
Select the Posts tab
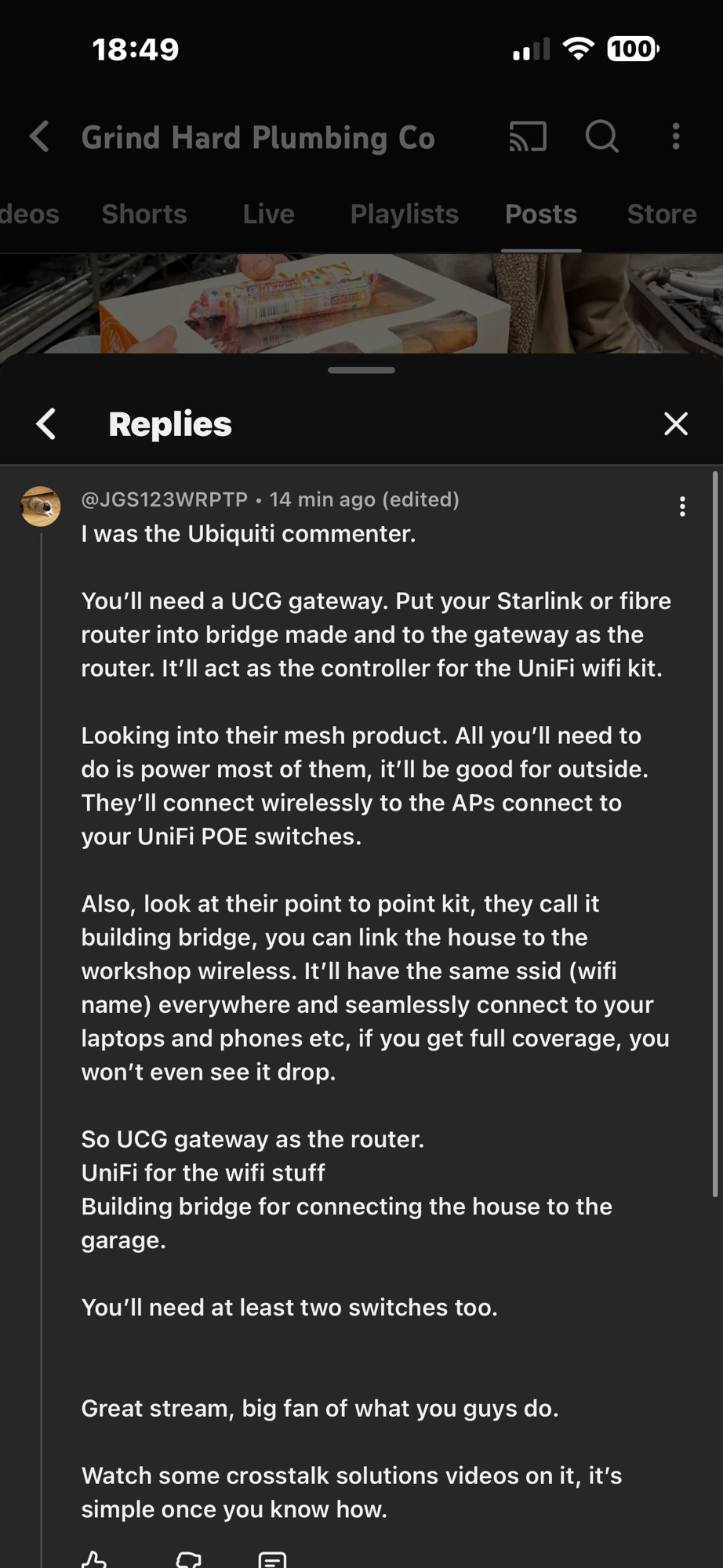tap(541, 214)
